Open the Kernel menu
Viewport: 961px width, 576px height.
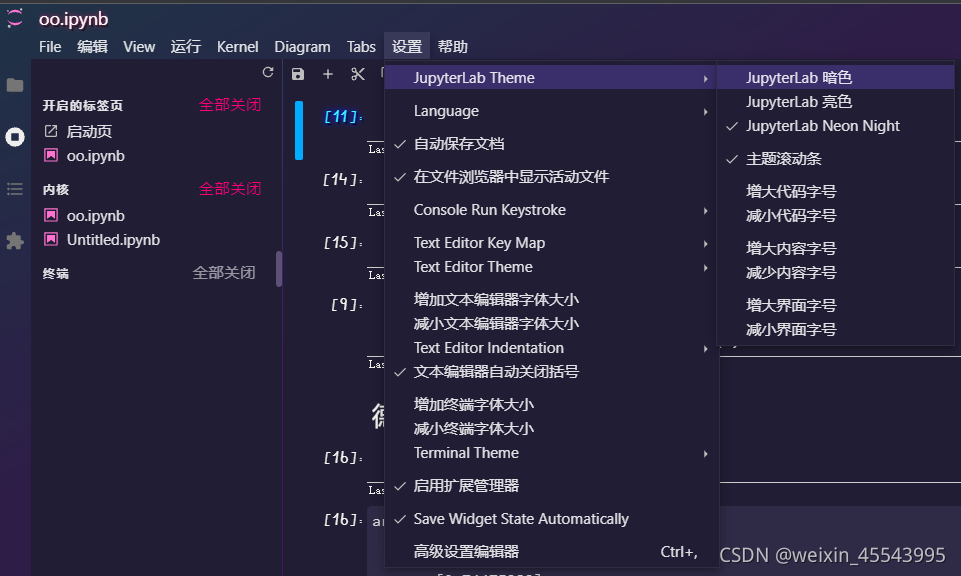237,47
